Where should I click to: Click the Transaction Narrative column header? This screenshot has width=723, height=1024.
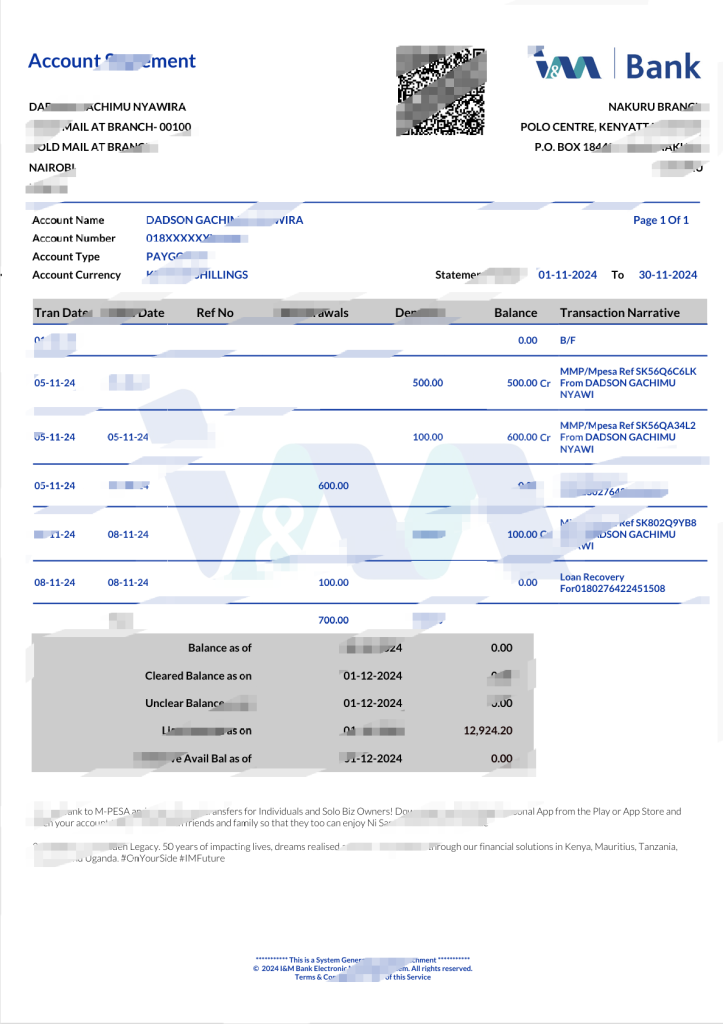[619, 313]
